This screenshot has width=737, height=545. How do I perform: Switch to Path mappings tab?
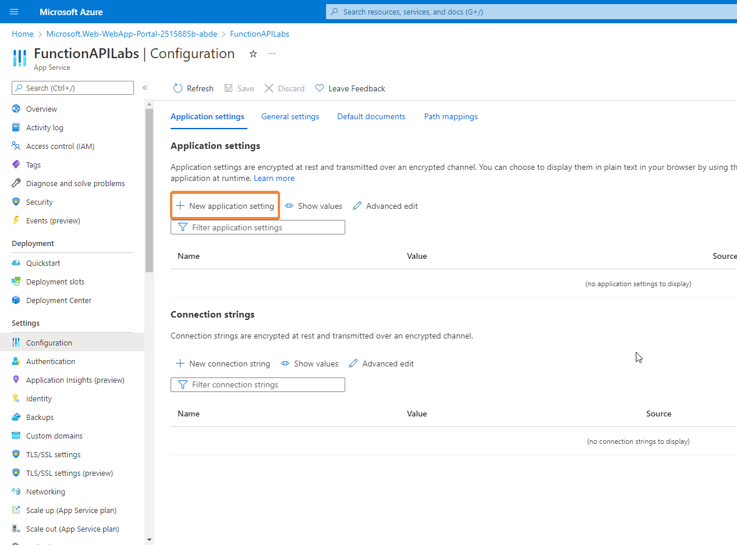tap(450, 117)
